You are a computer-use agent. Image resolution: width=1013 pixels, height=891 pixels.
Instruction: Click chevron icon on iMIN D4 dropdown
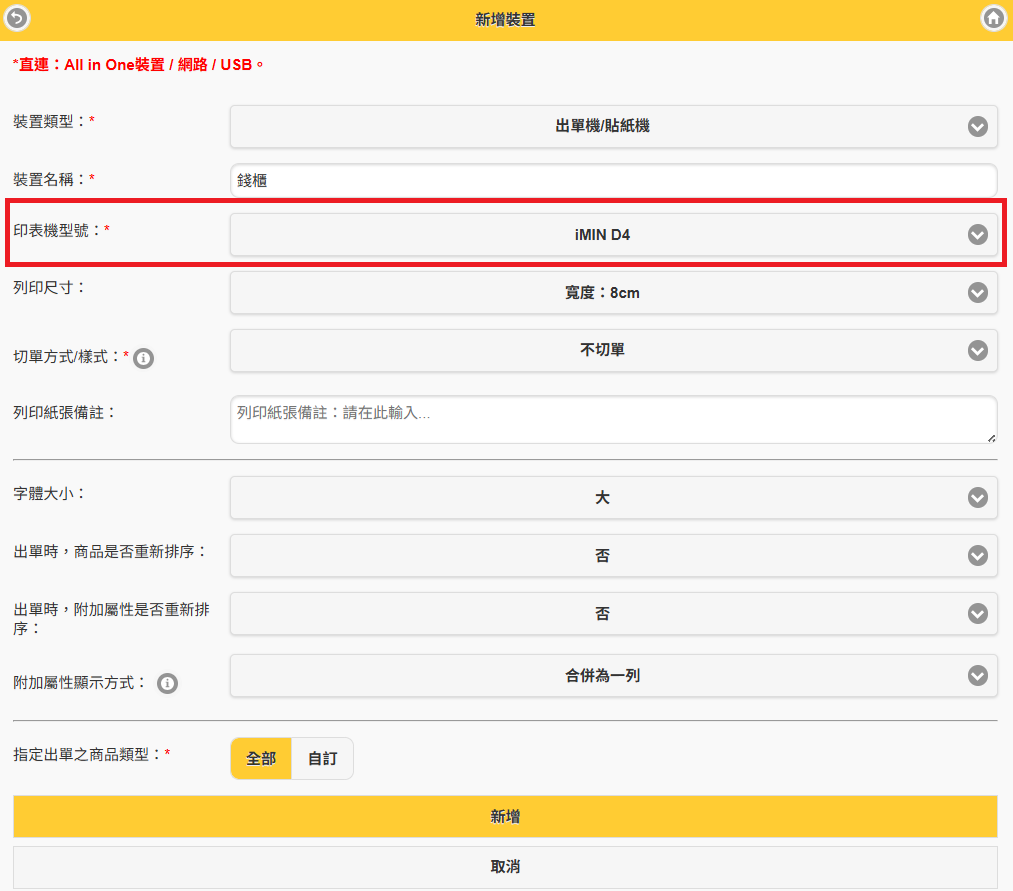(977, 235)
